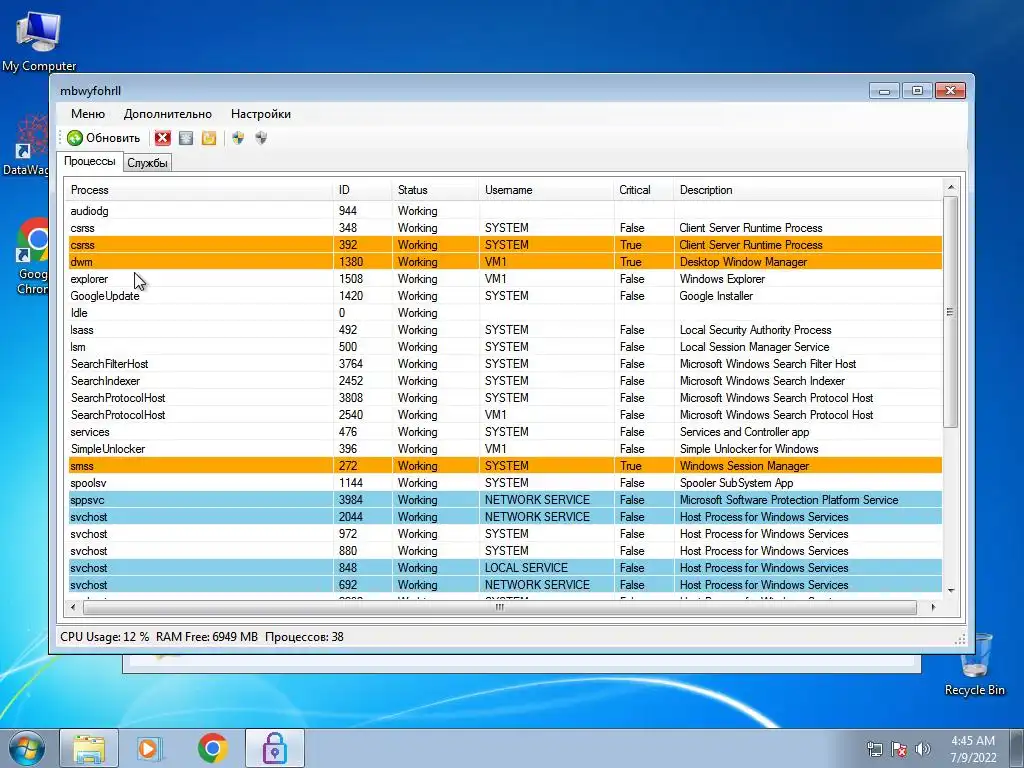Image resolution: width=1024 pixels, height=768 pixels.
Task: Click the vertical scrollbar down arrow
Action: pyautogui.click(x=951, y=590)
